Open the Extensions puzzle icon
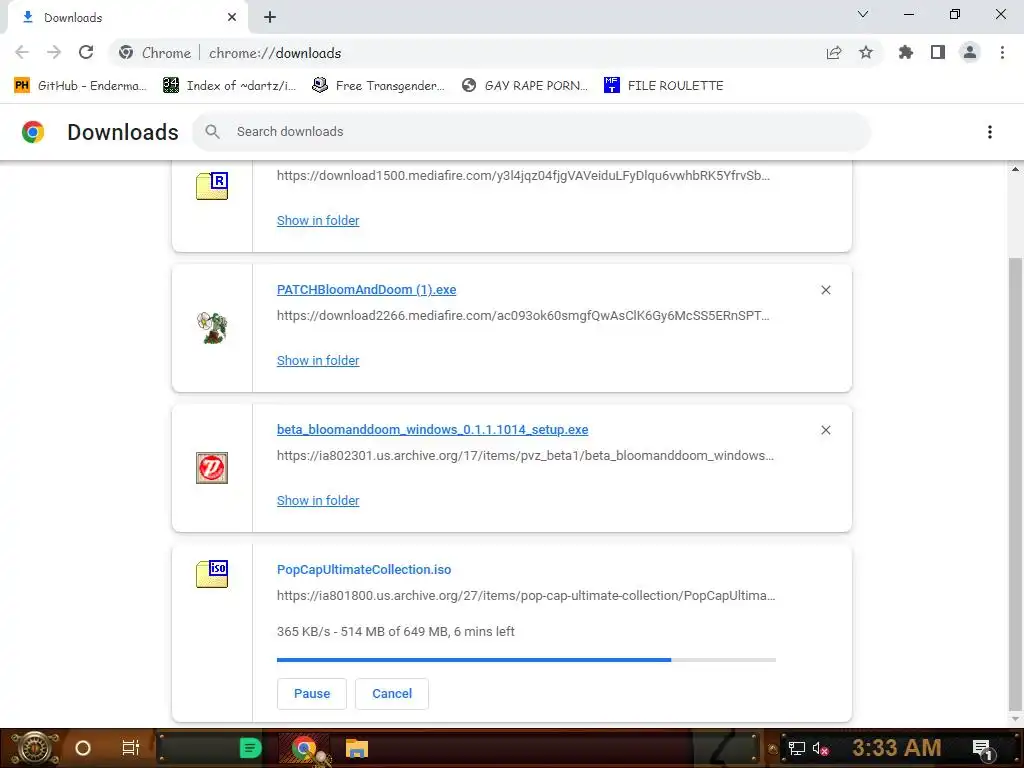Viewport: 1024px width, 768px height. tap(906, 52)
